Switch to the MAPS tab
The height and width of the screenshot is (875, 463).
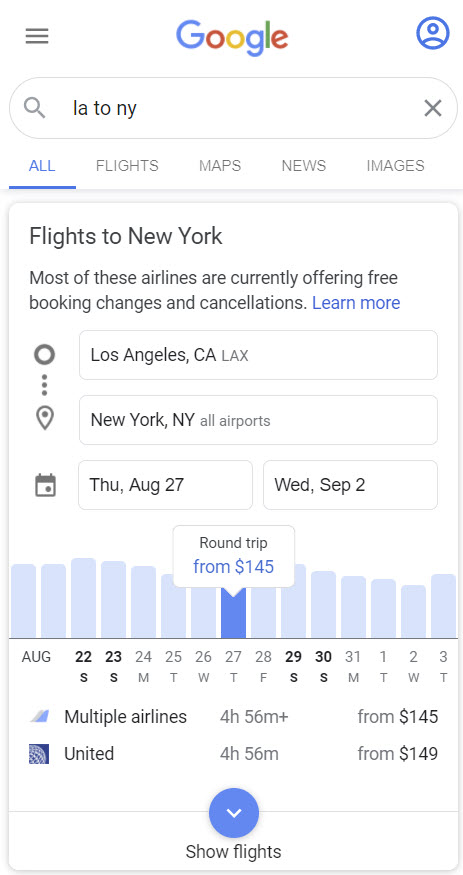[x=220, y=166]
